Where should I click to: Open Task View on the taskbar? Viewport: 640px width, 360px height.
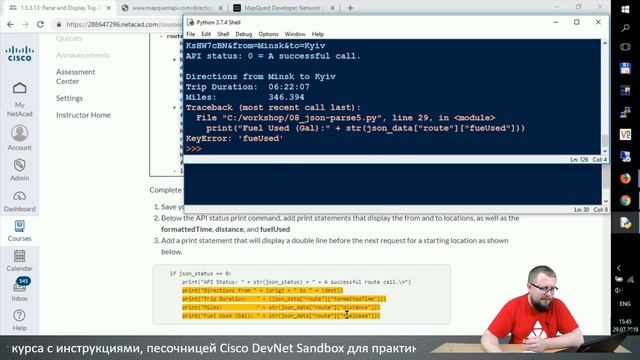625,47
